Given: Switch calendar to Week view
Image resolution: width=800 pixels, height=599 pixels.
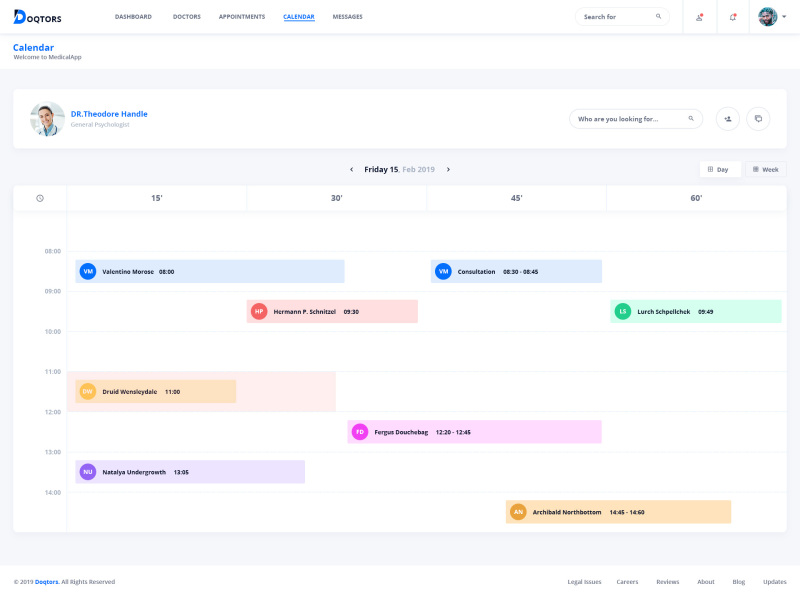Looking at the screenshot, I should [765, 169].
